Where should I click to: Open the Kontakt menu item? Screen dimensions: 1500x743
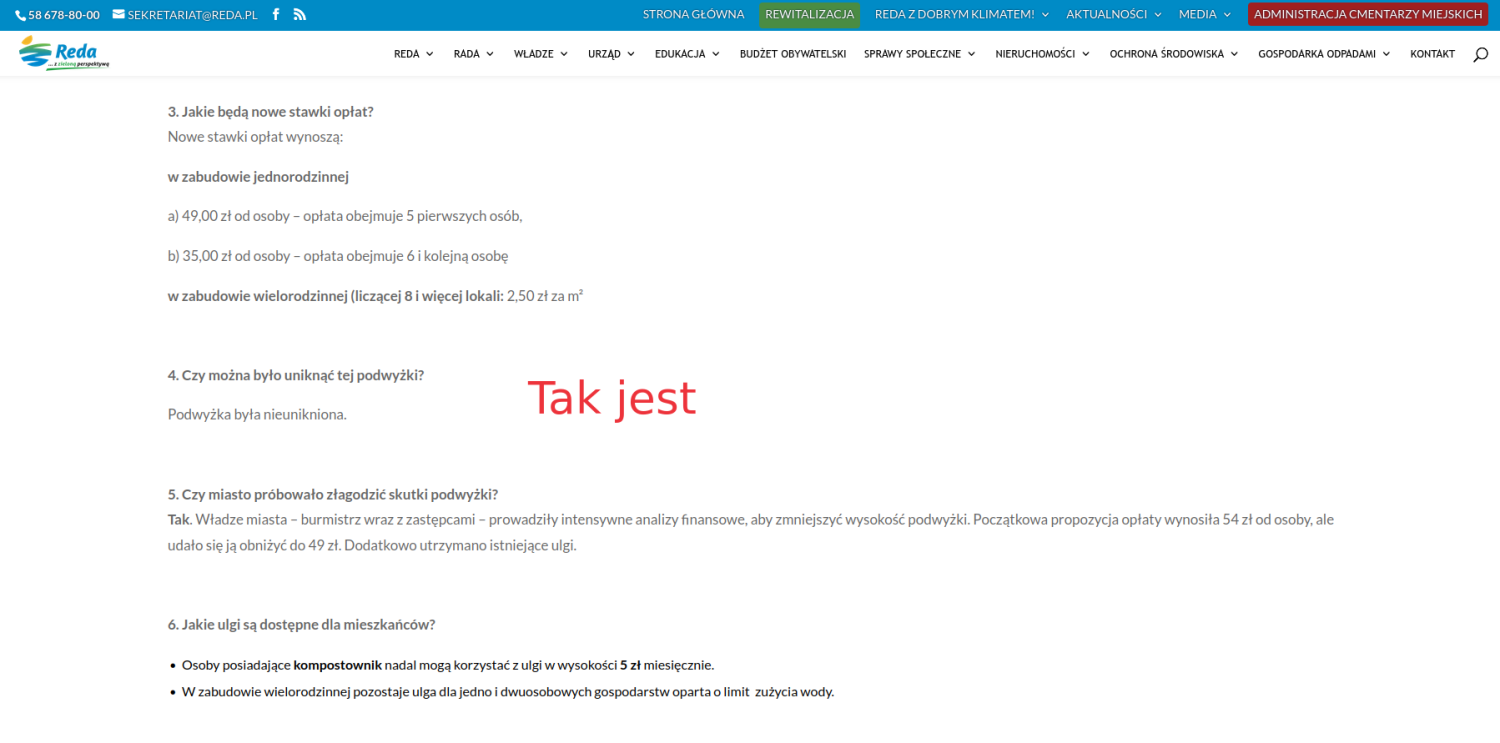point(1432,54)
